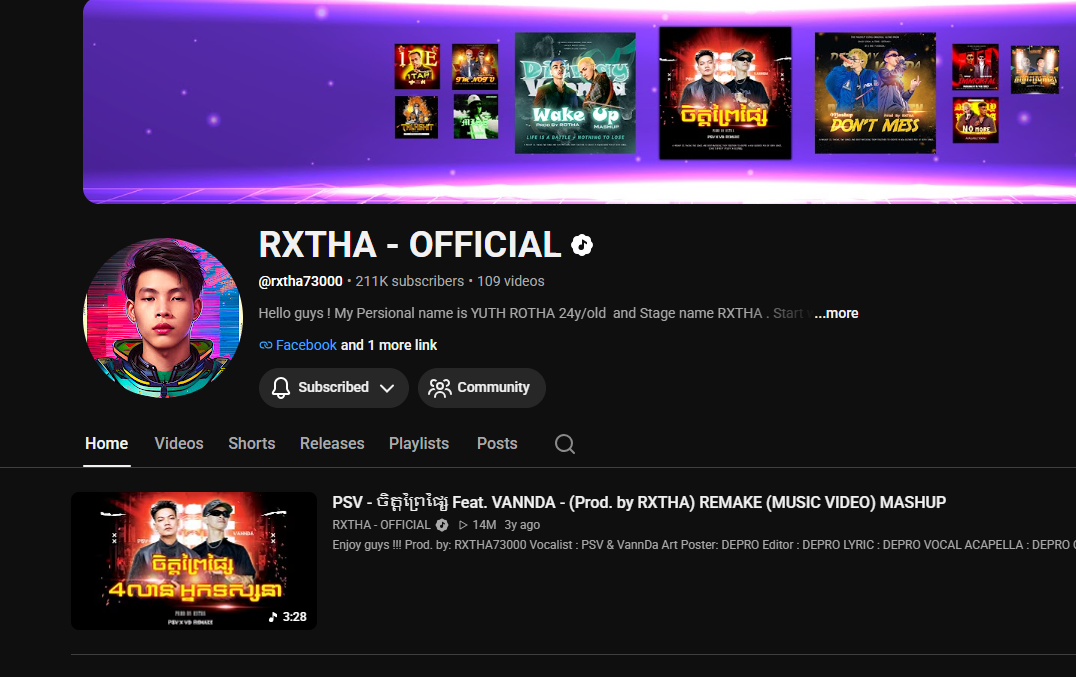The height and width of the screenshot is (677, 1076).
Task: Click the channel profile avatar
Action: 163,318
